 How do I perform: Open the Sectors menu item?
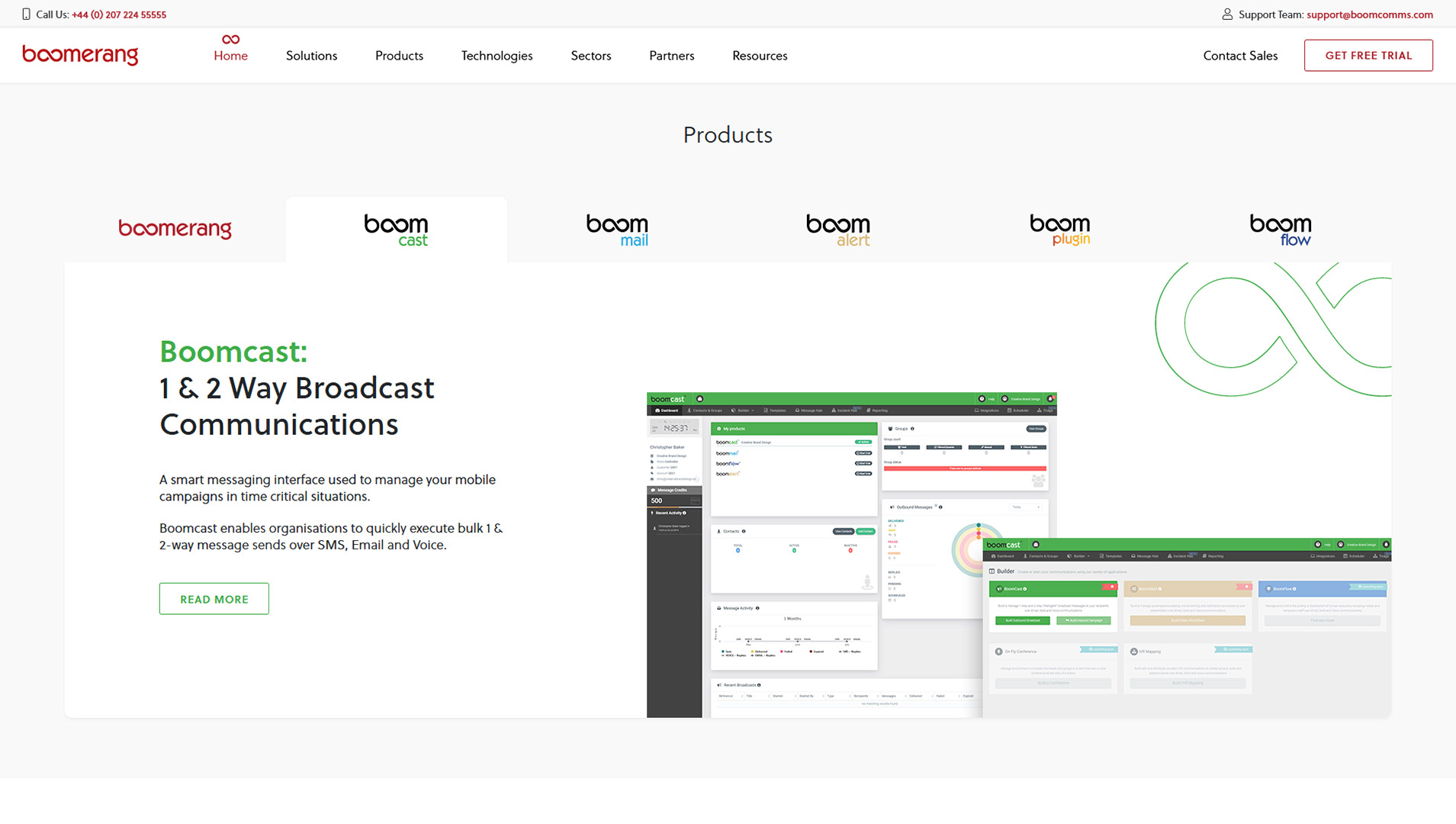(x=590, y=56)
